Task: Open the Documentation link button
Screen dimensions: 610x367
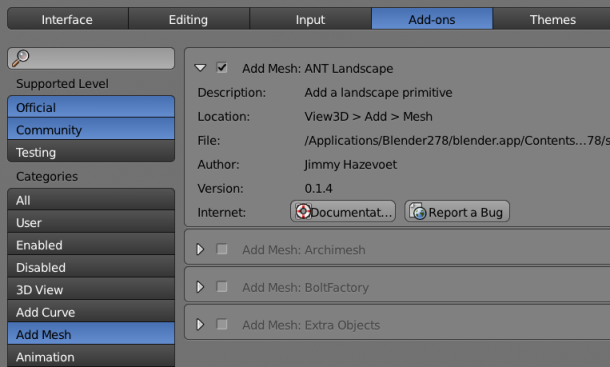Action: (x=343, y=212)
